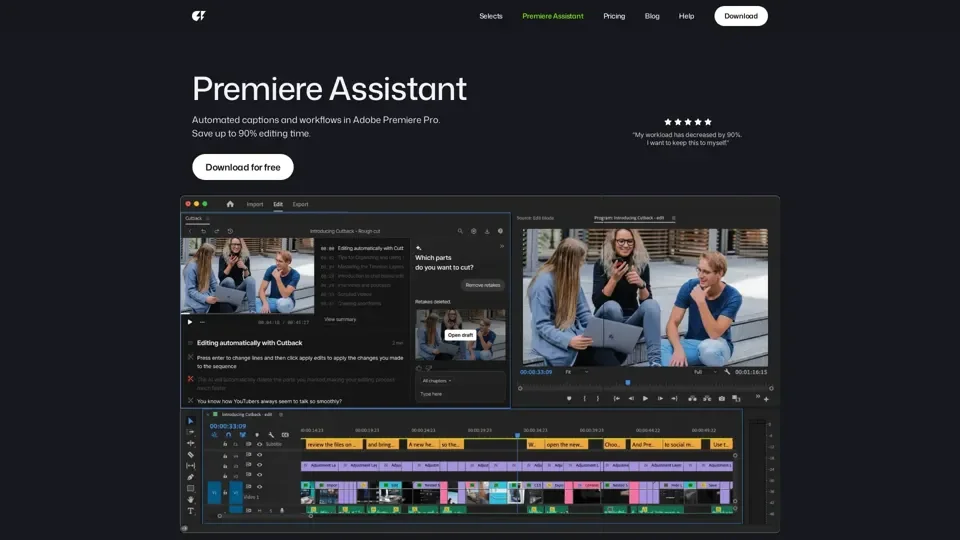The height and width of the screenshot is (540, 960).
Task: Toggle the red X beside the struck-through line
Action: pos(190,379)
